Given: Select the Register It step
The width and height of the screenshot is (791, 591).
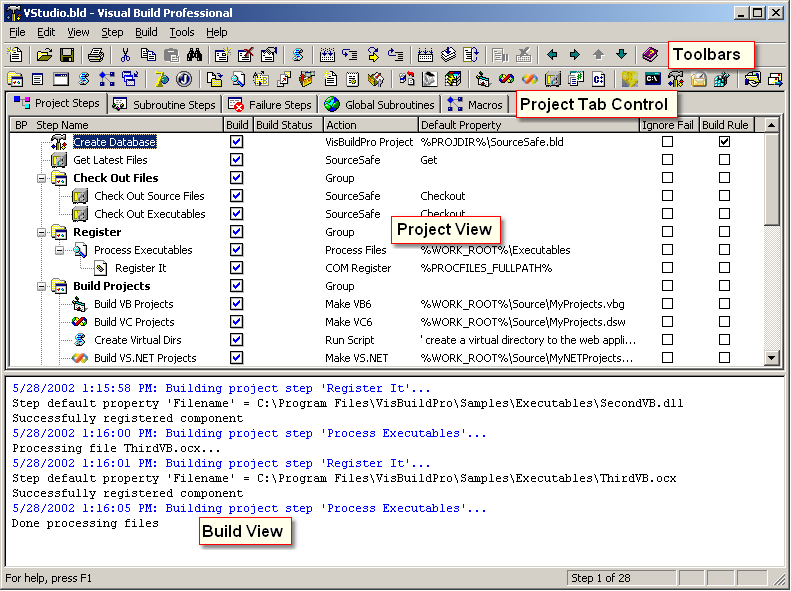Looking at the screenshot, I should pyautogui.click(x=140, y=268).
